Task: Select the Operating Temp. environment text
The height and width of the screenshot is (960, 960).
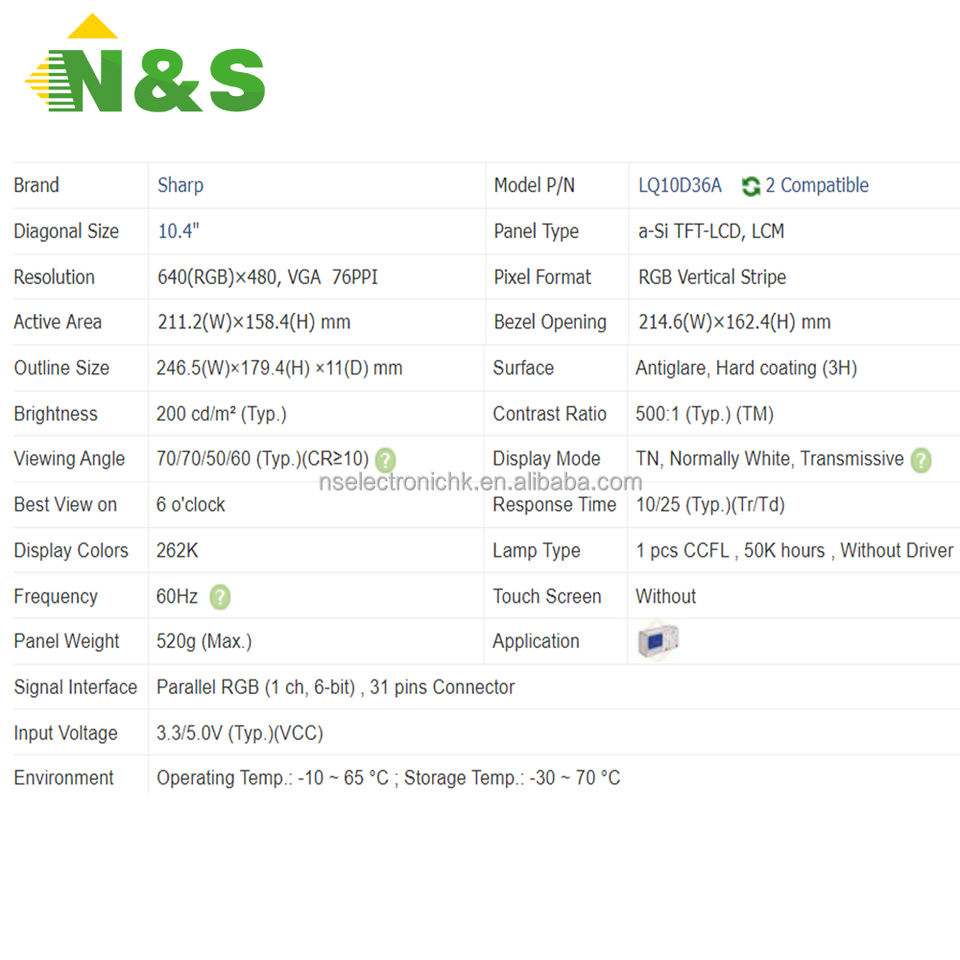Action: tap(388, 778)
